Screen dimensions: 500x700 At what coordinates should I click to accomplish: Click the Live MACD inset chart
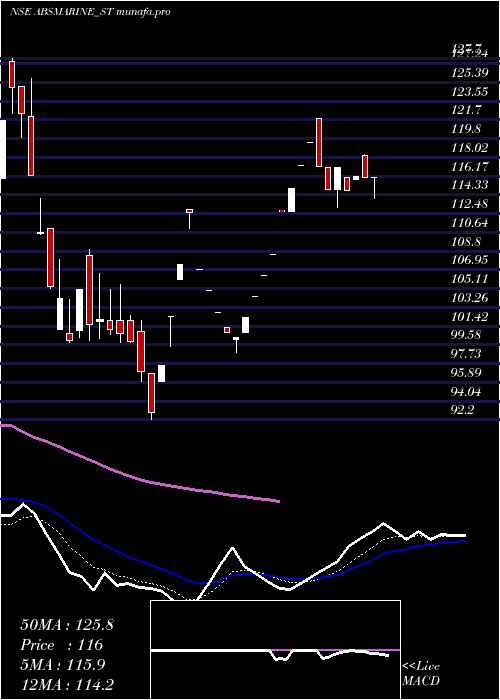tap(275, 650)
